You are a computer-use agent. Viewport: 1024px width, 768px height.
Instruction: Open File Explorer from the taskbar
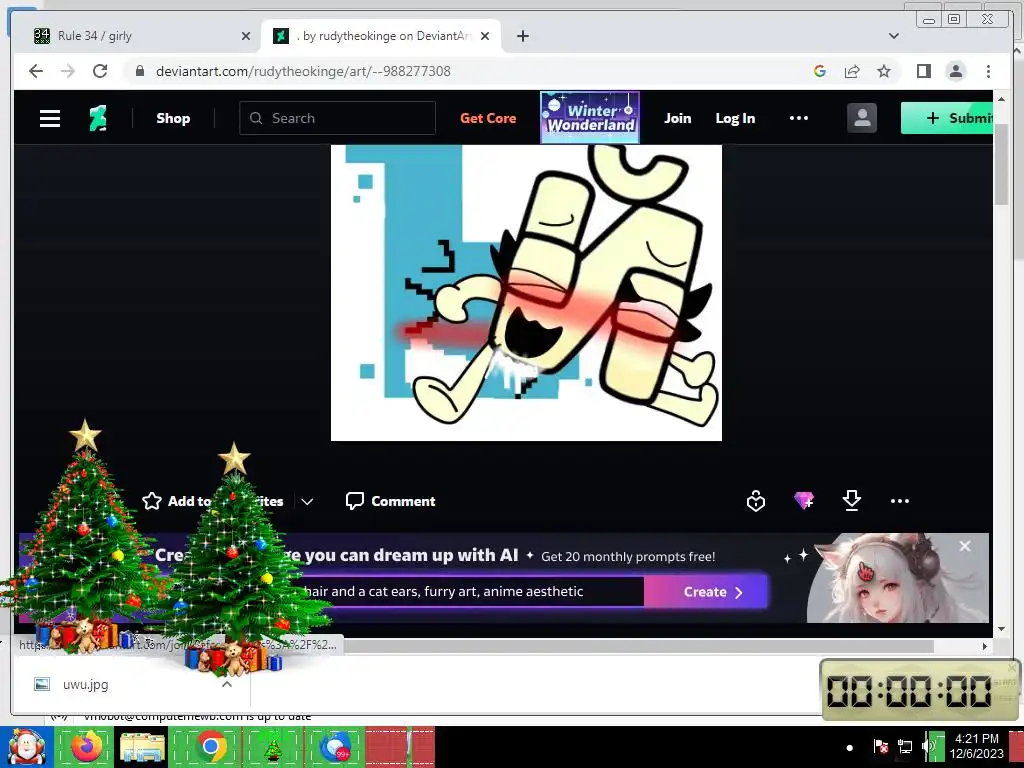coord(142,747)
